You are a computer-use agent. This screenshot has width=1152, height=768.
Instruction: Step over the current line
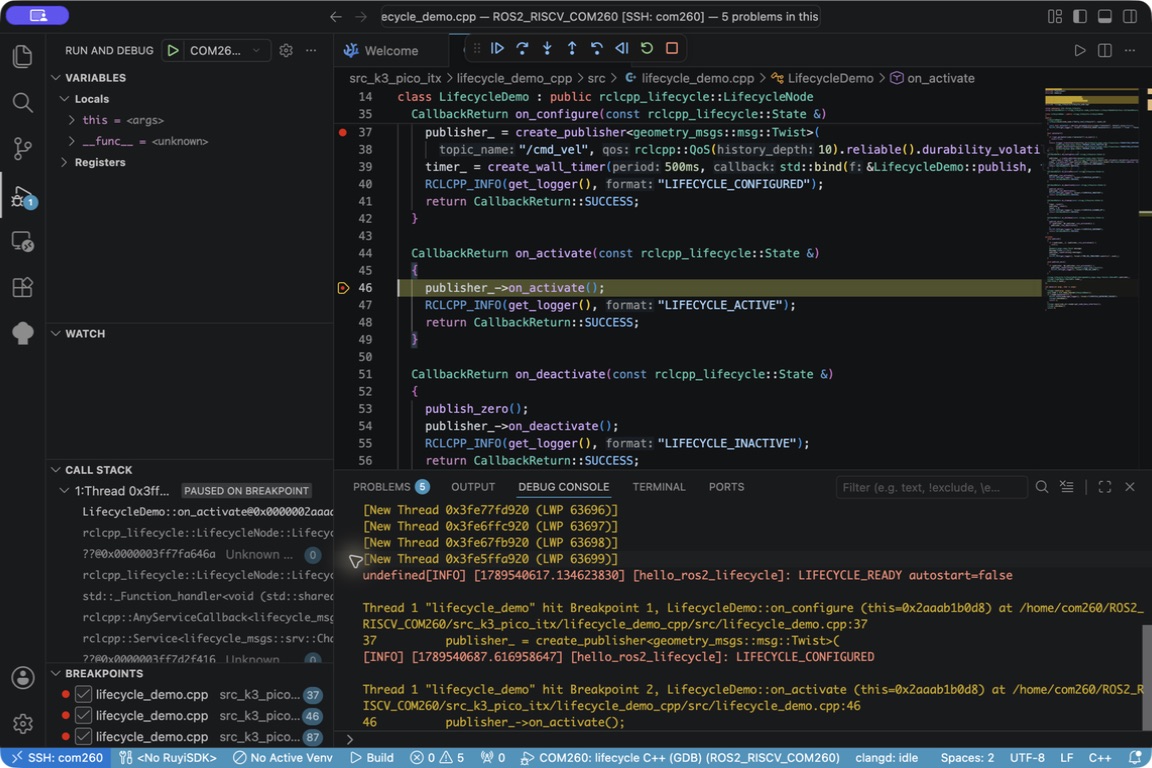point(522,49)
